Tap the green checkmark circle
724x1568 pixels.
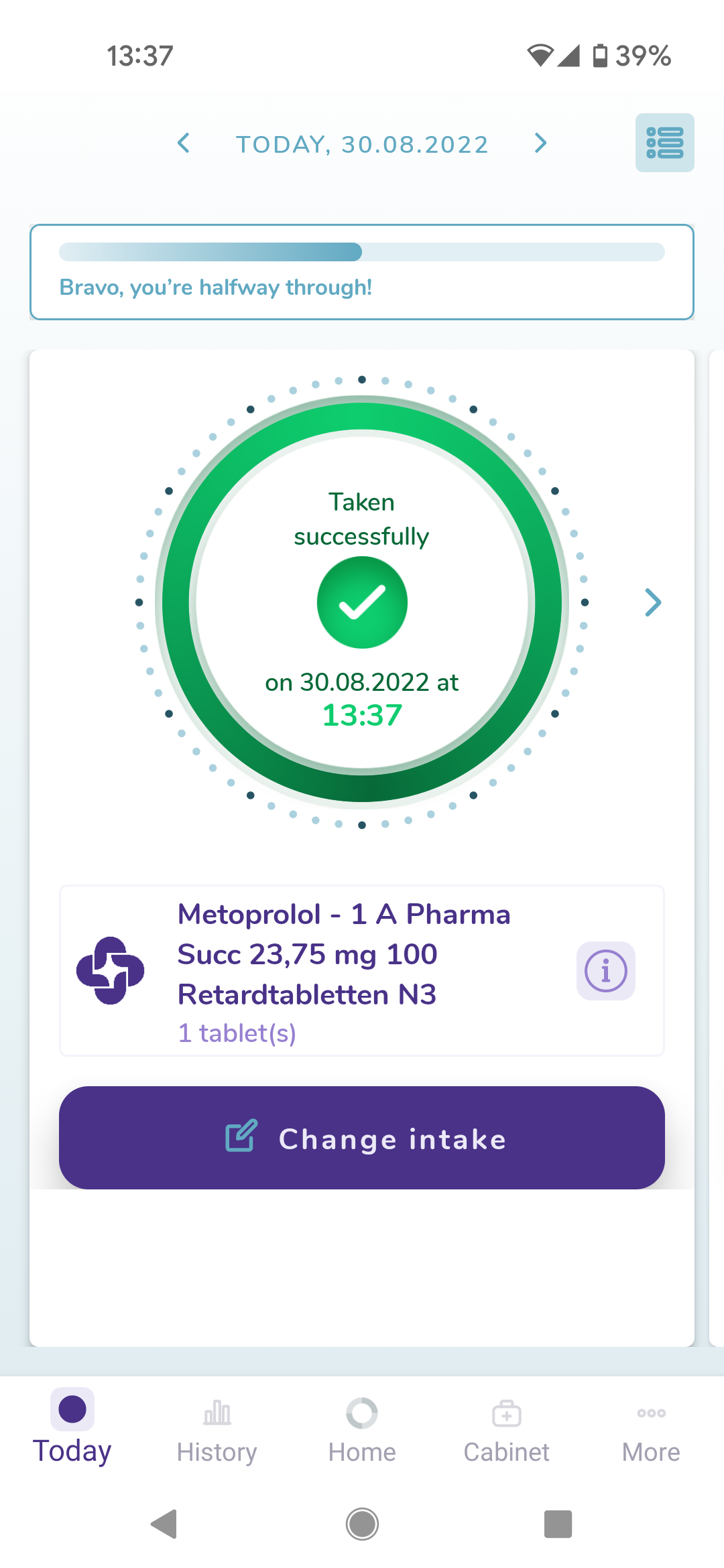[362, 602]
